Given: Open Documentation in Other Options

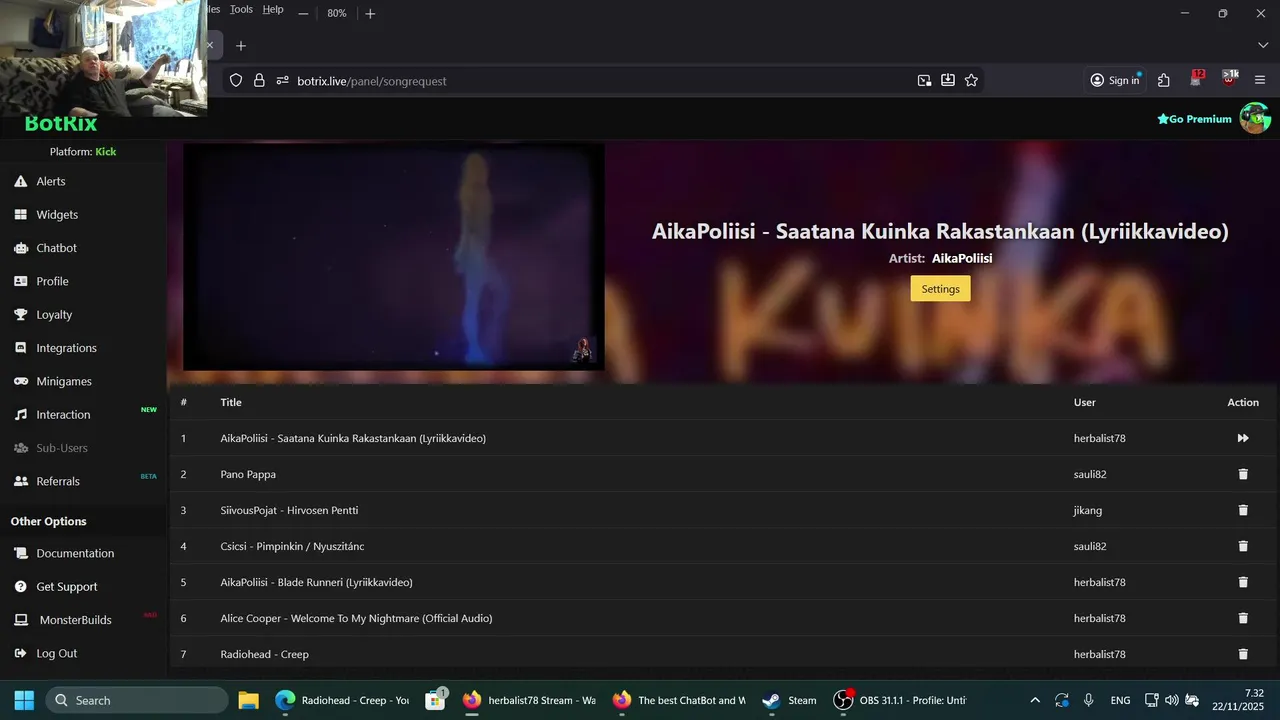Looking at the screenshot, I should point(75,553).
